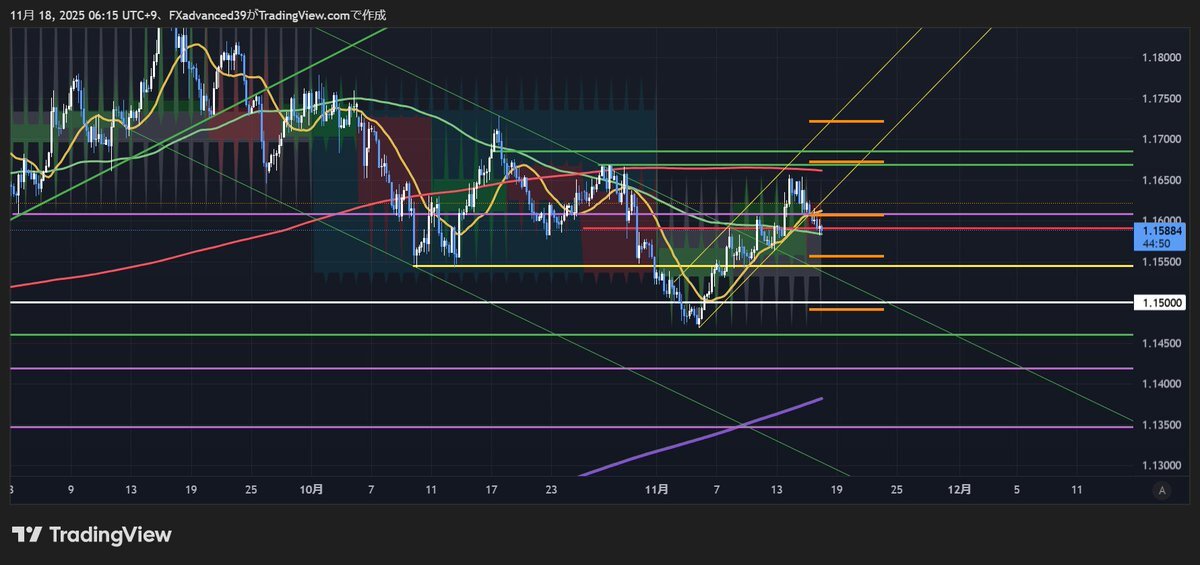Select the highlighted 1.15000 price label

1161,302
